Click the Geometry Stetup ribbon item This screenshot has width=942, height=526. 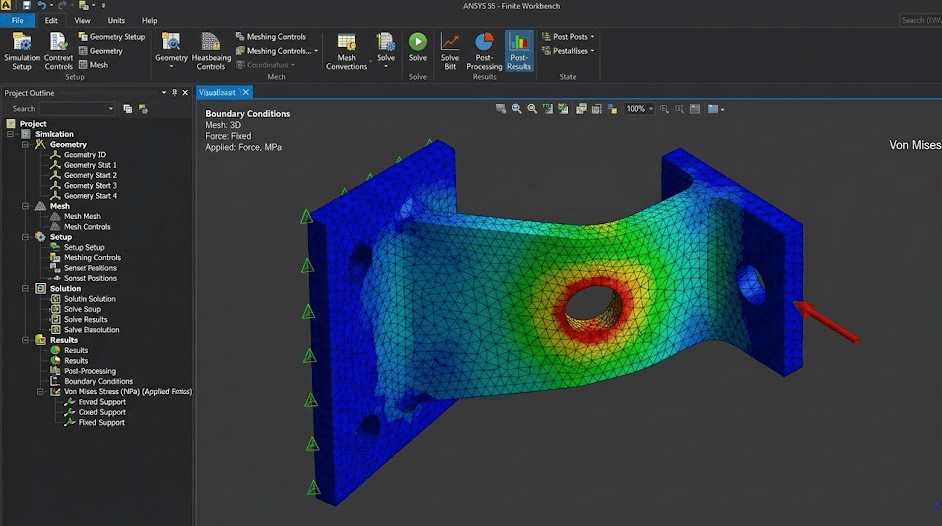click(x=112, y=37)
